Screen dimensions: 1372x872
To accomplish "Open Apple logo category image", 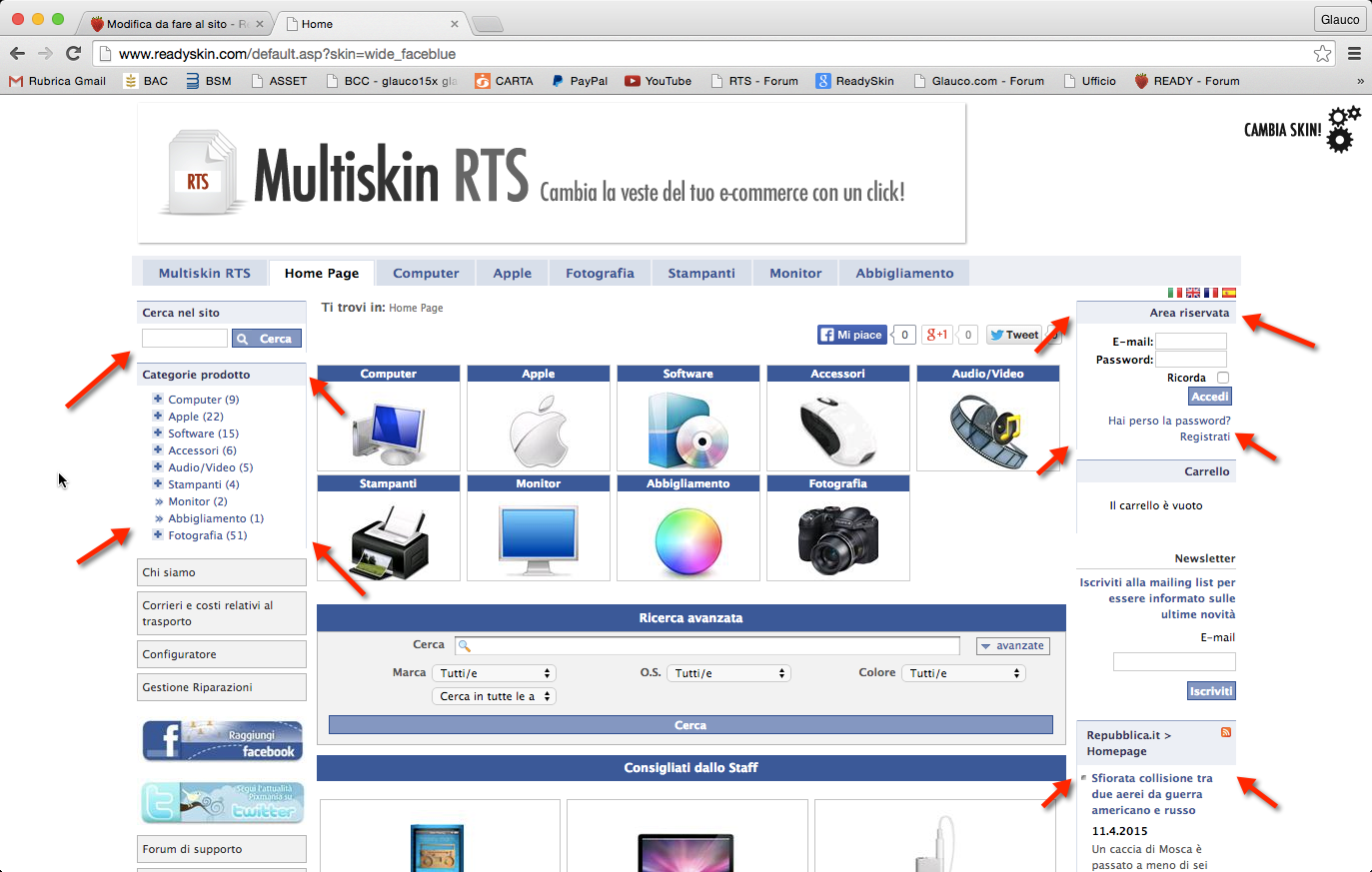I will [539, 427].
